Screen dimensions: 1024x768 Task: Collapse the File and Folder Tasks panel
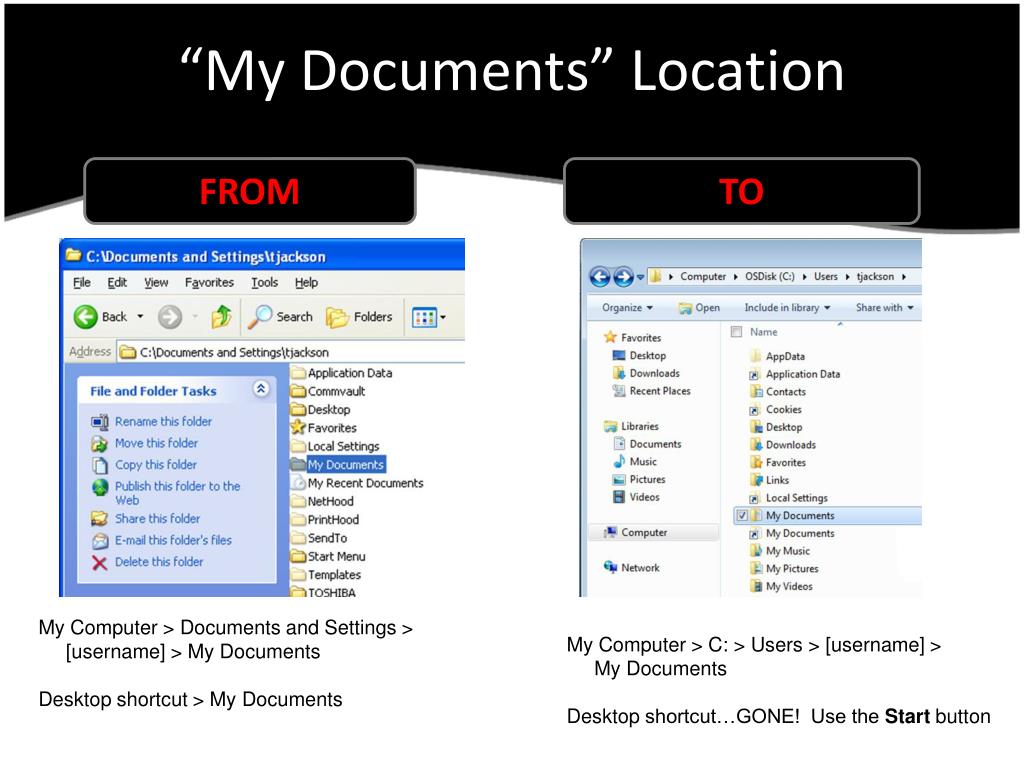click(261, 390)
